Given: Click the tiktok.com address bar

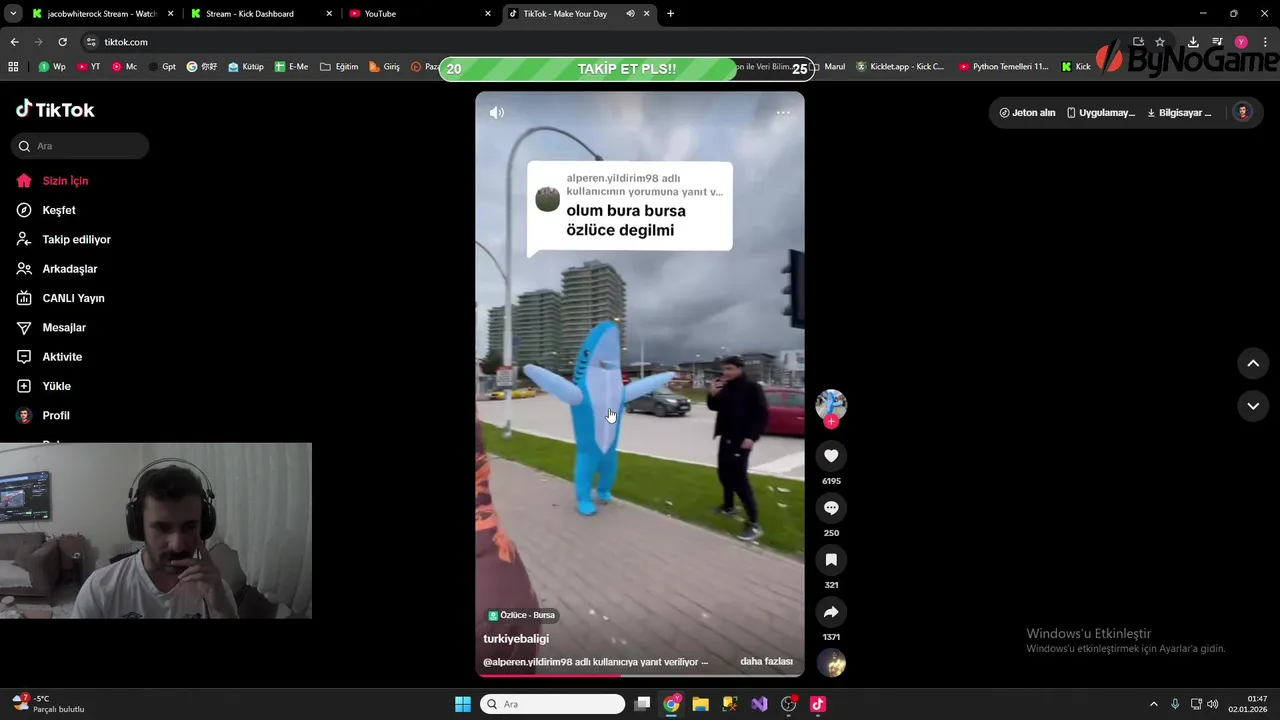Looking at the screenshot, I should point(600,42).
